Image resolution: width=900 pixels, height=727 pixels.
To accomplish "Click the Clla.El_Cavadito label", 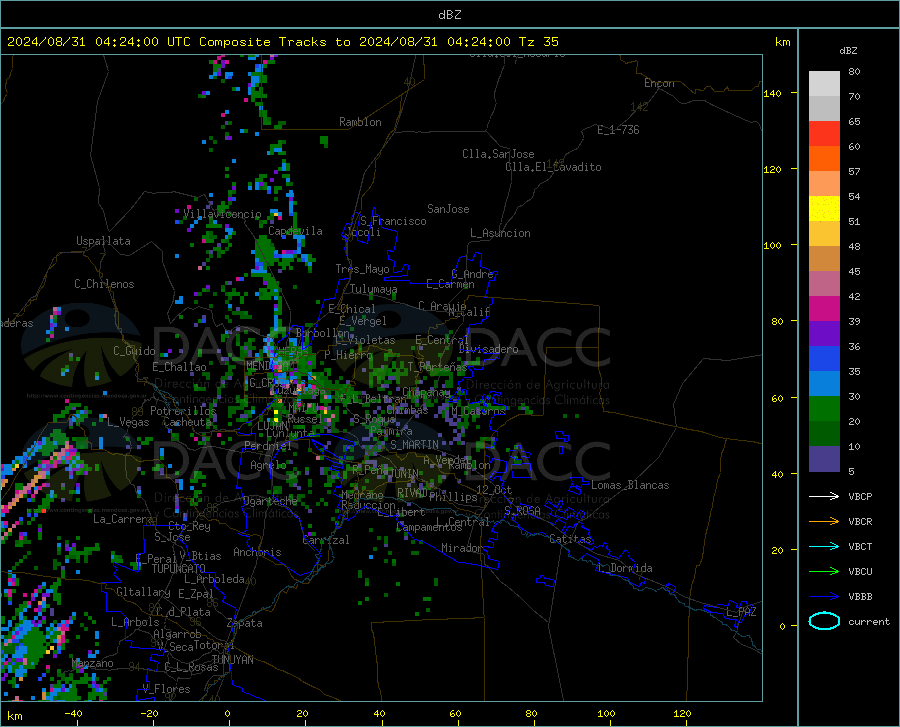I will coord(553,167).
